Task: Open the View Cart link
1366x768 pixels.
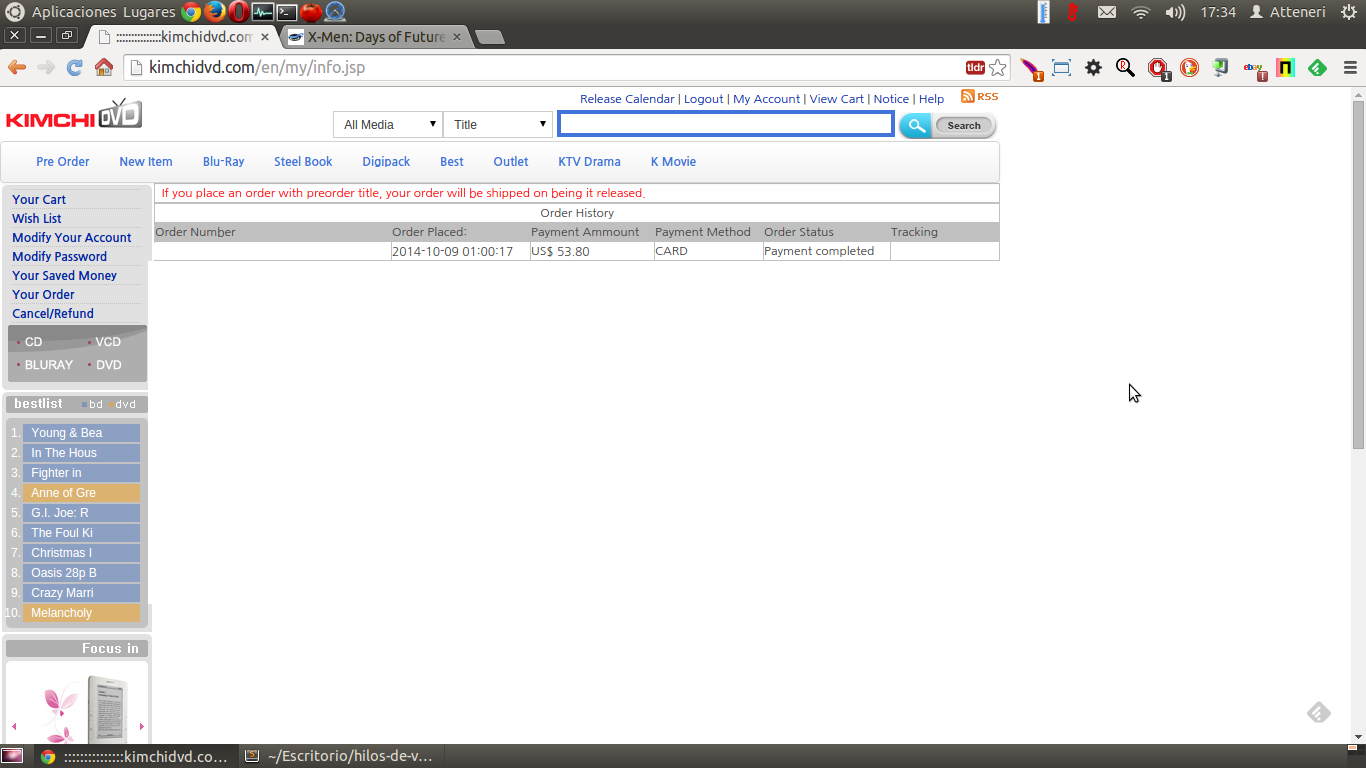Action: (x=837, y=99)
